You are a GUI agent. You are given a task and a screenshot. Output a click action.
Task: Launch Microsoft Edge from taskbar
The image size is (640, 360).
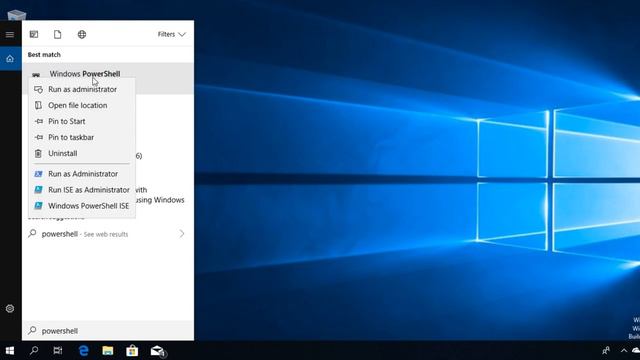(x=84, y=351)
